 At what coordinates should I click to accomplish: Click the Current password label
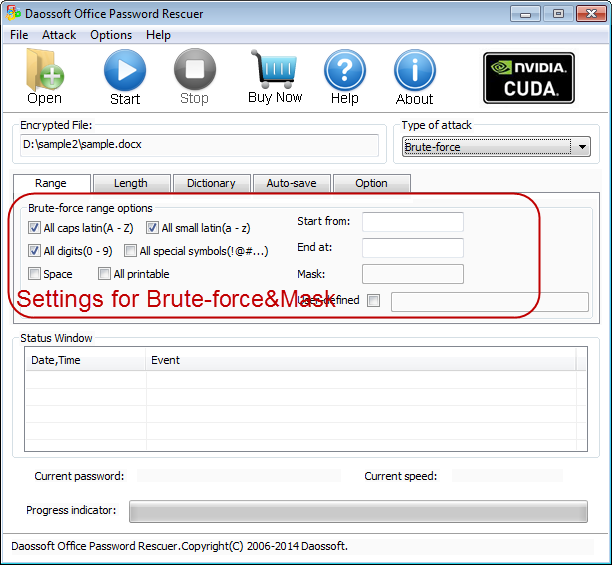(x=79, y=476)
